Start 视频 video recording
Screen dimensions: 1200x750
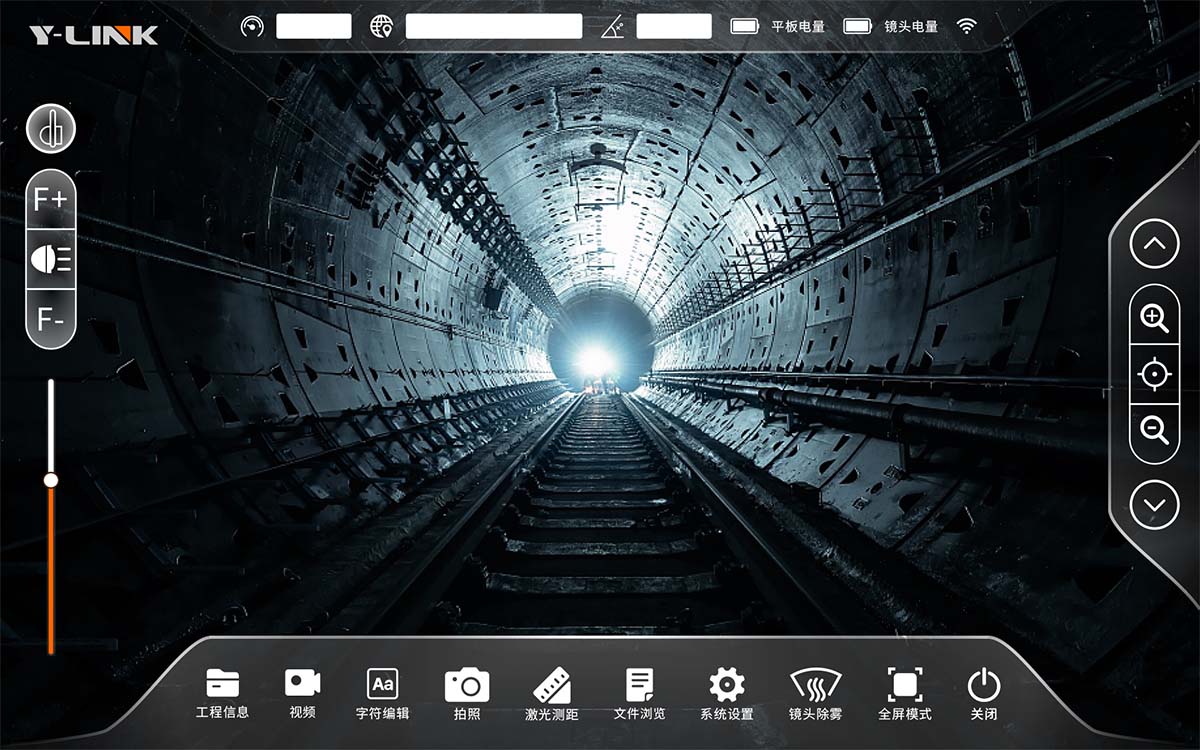pos(302,694)
